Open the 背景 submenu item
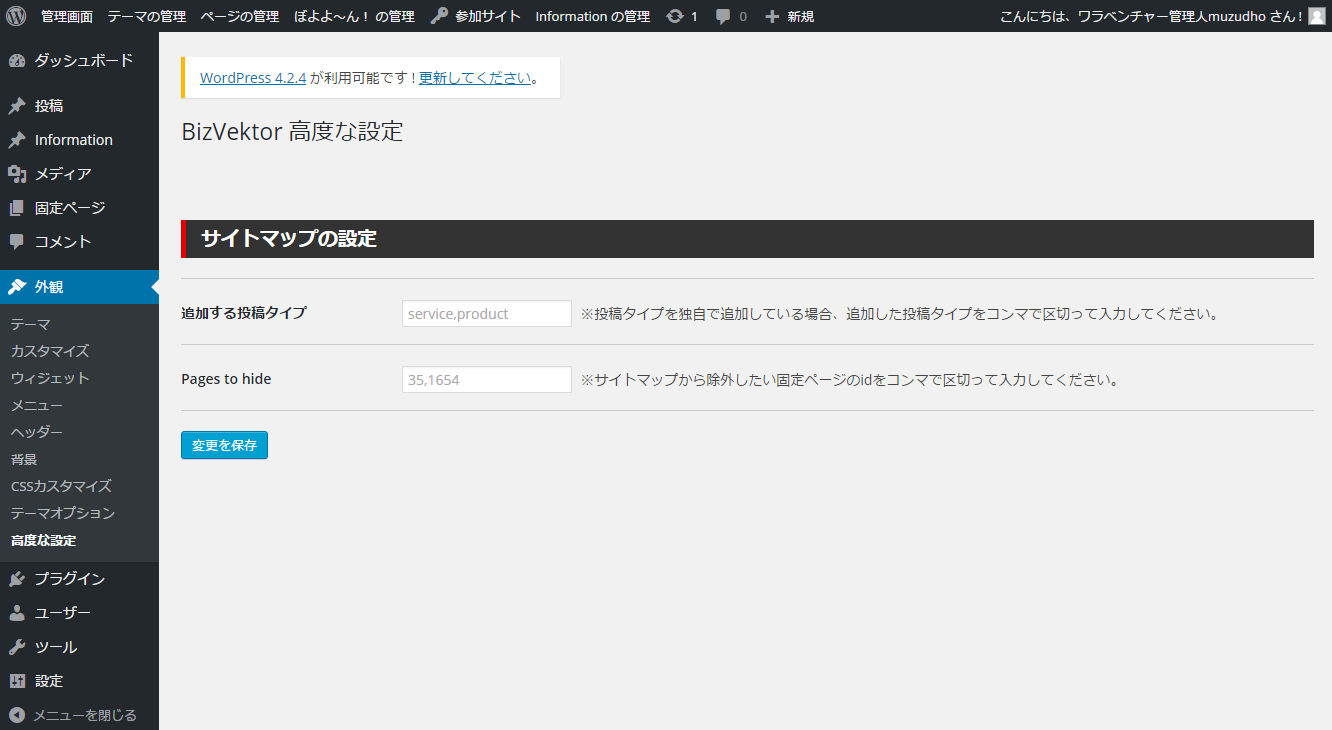The image size is (1332, 730). coord(24,459)
